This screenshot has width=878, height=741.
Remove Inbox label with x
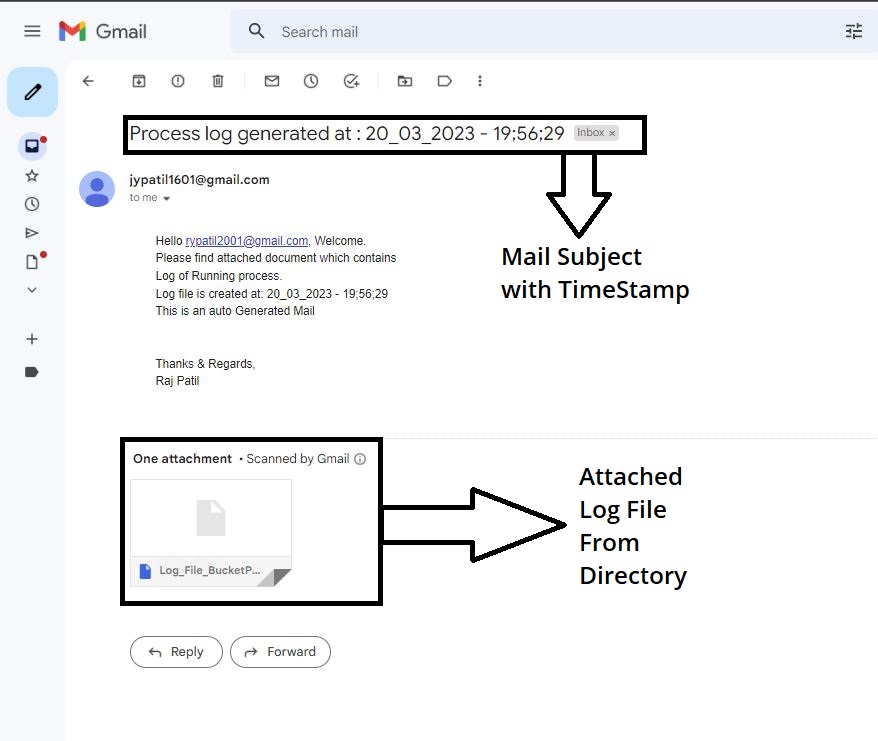(x=612, y=133)
